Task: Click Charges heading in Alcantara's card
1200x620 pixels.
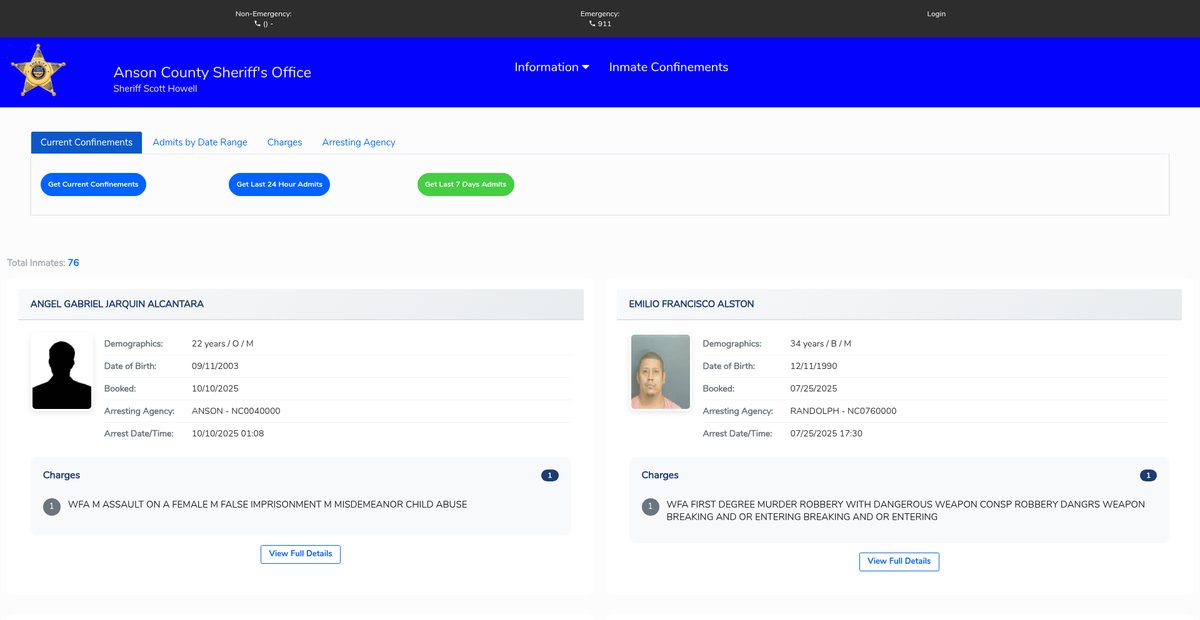Action: pyautogui.click(x=62, y=476)
